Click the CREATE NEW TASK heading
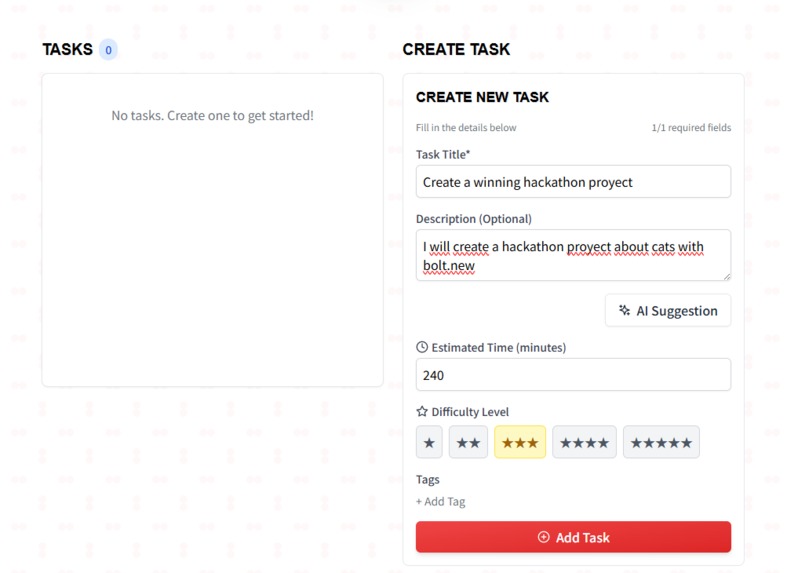This screenshot has width=787, height=573. pyautogui.click(x=482, y=97)
